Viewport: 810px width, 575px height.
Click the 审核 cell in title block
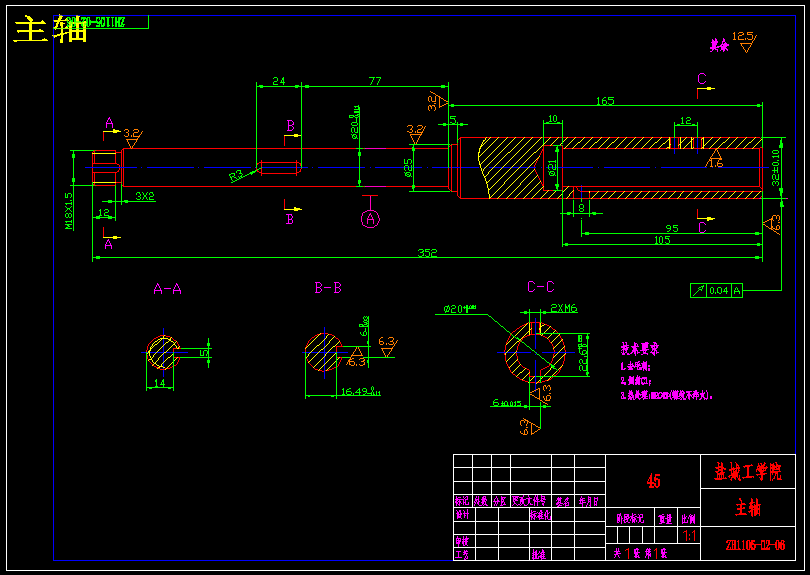[462, 541]
